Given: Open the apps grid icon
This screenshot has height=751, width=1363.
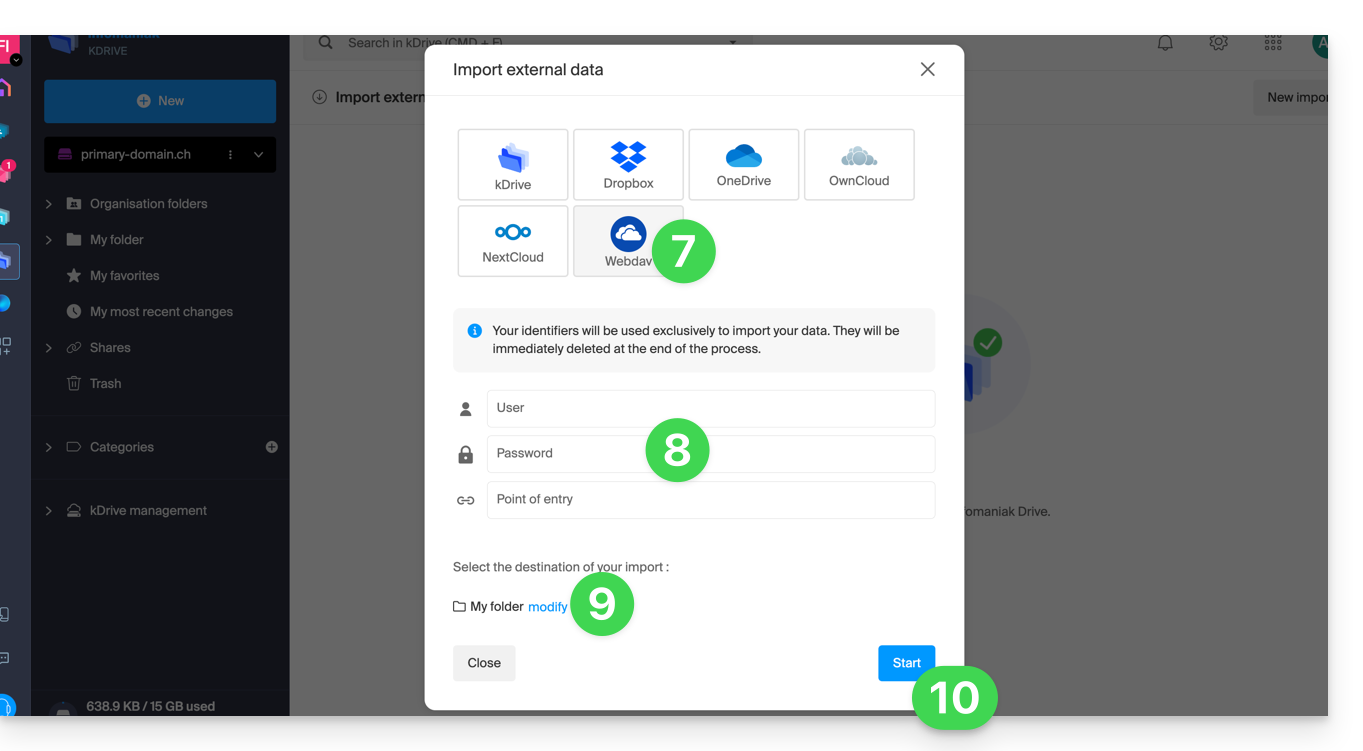Looking at the screenshot, I should (x=1272, y=43).
